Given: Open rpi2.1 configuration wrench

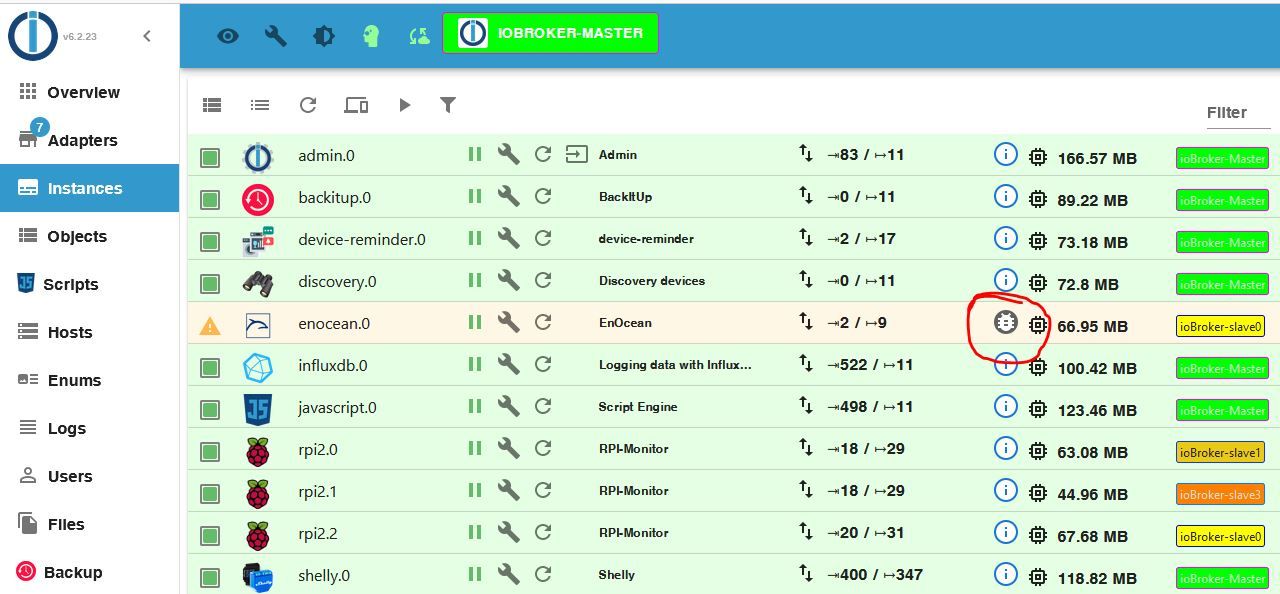Looking at the screenshot, I should pyautogui.click(x=509, y=490).
